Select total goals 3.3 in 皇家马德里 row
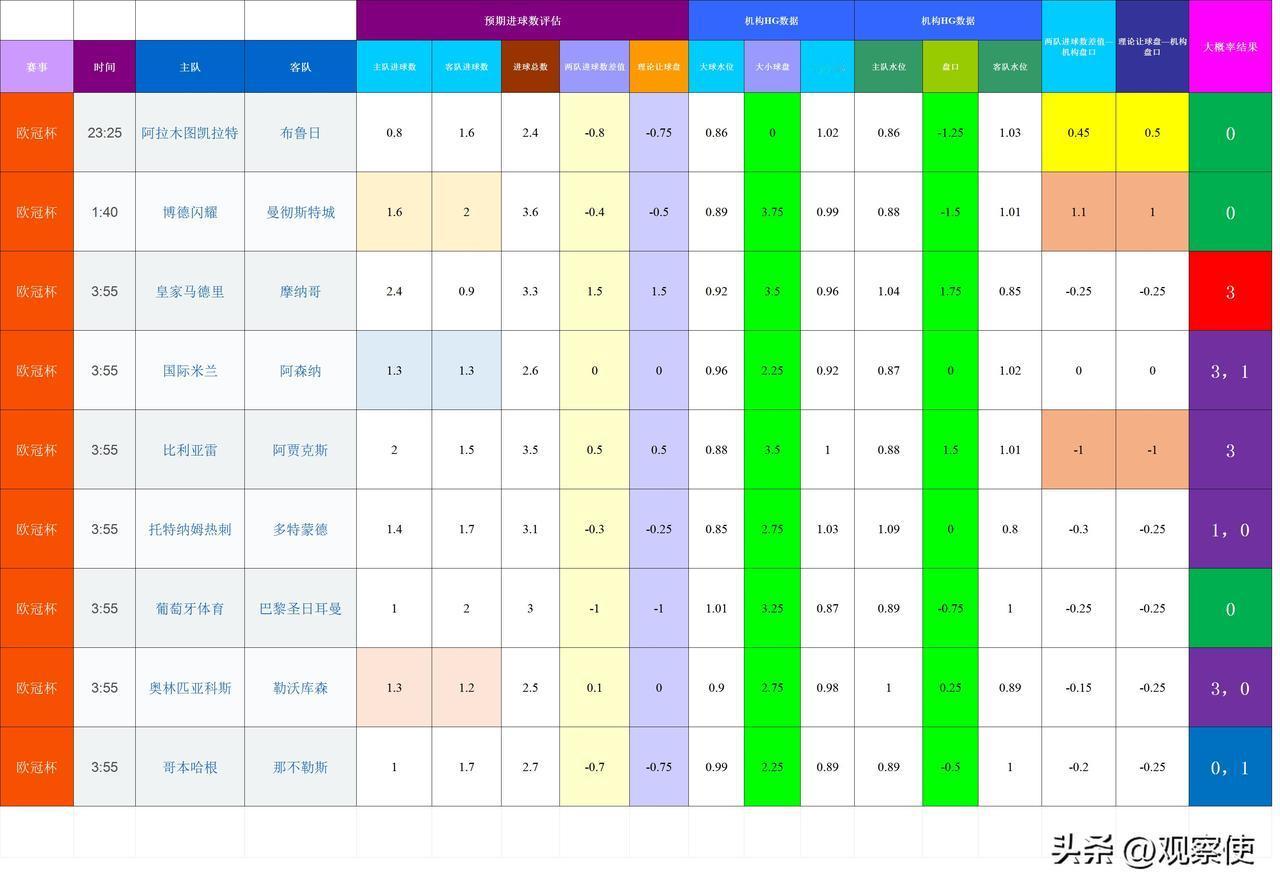 tap(530, 291)
